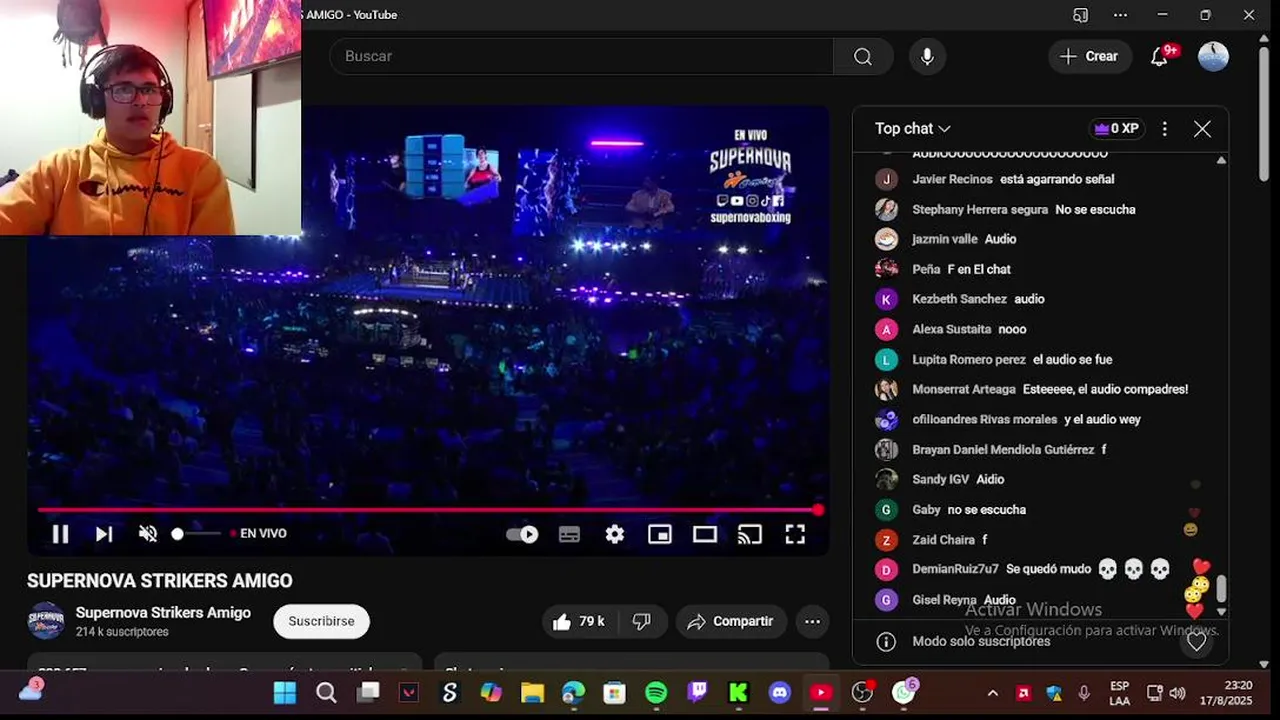Click chat scrollbar down arrow
Viewport: 1280px width, 720px height.
(x=1221, y=611)
